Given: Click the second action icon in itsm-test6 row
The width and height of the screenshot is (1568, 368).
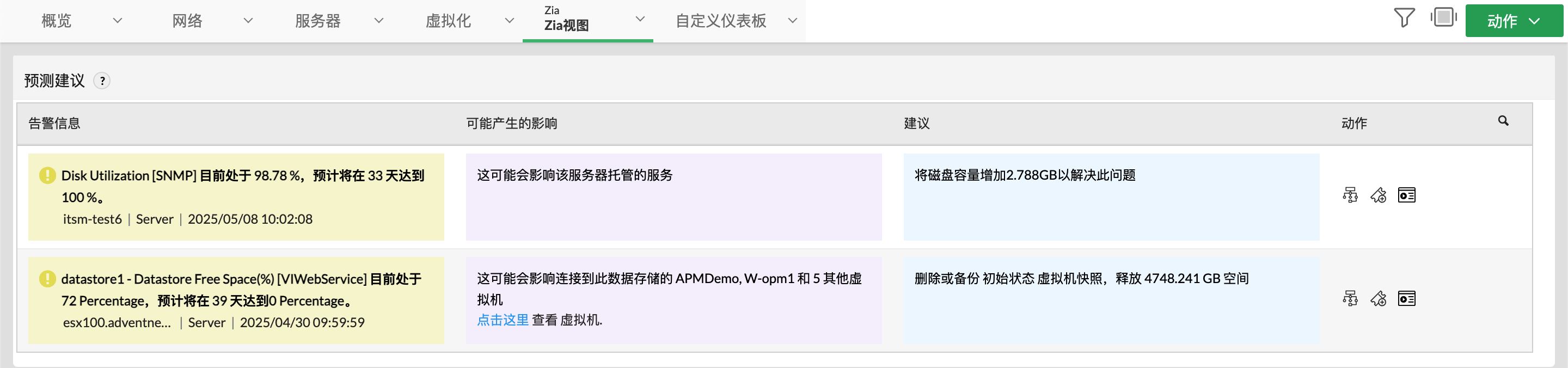Looking at the screenshot, I should (x=1378, y=195).
